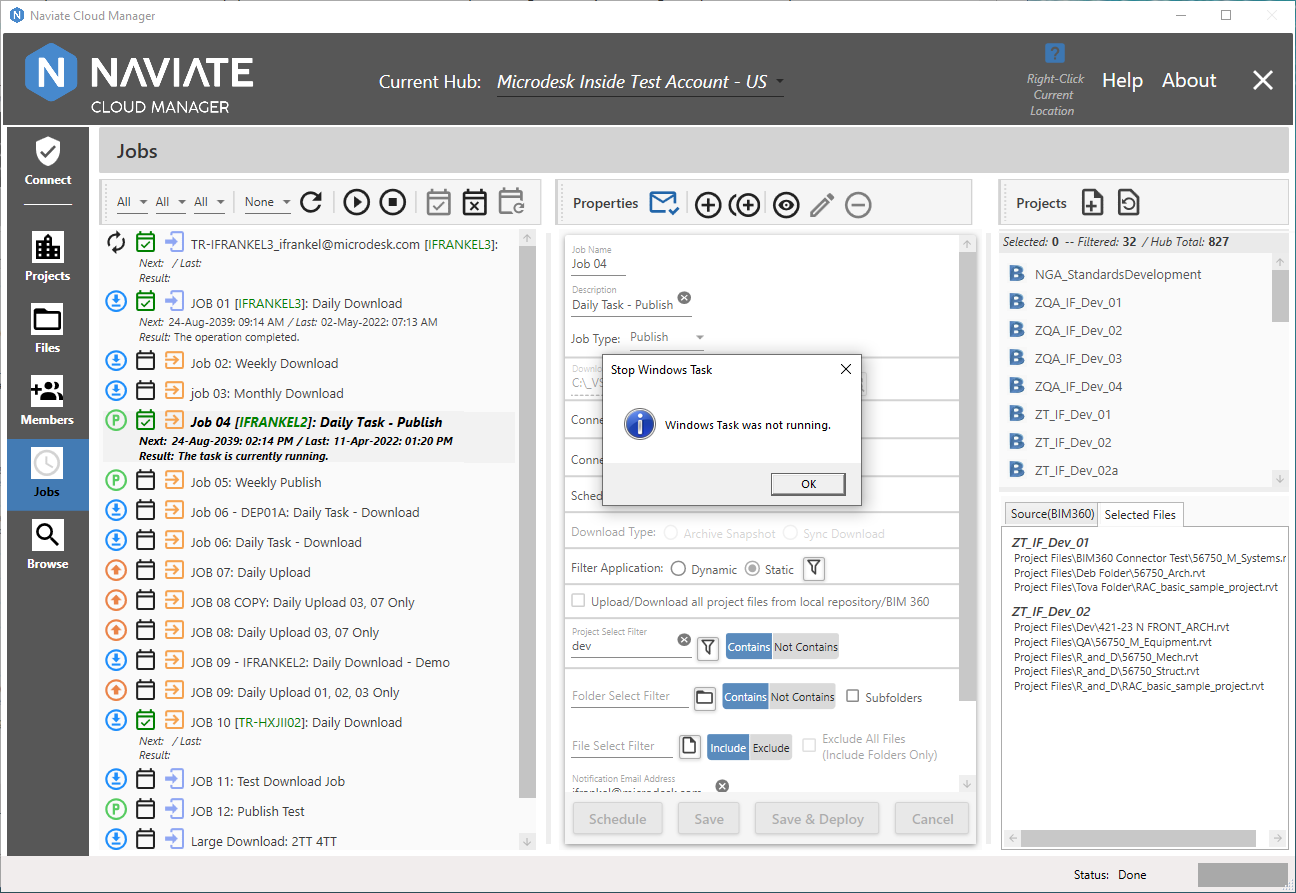Choose Not Contains for Project Select Filter
This screenshot has height=893, width=1296.
click(x=805, y=647)
